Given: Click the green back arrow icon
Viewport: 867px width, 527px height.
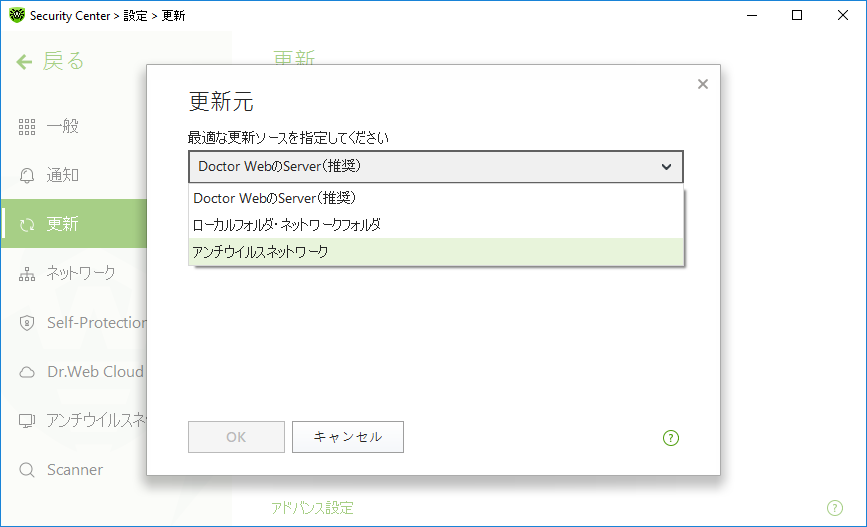Looking at the screenshot, I should [x=24, y=61].
